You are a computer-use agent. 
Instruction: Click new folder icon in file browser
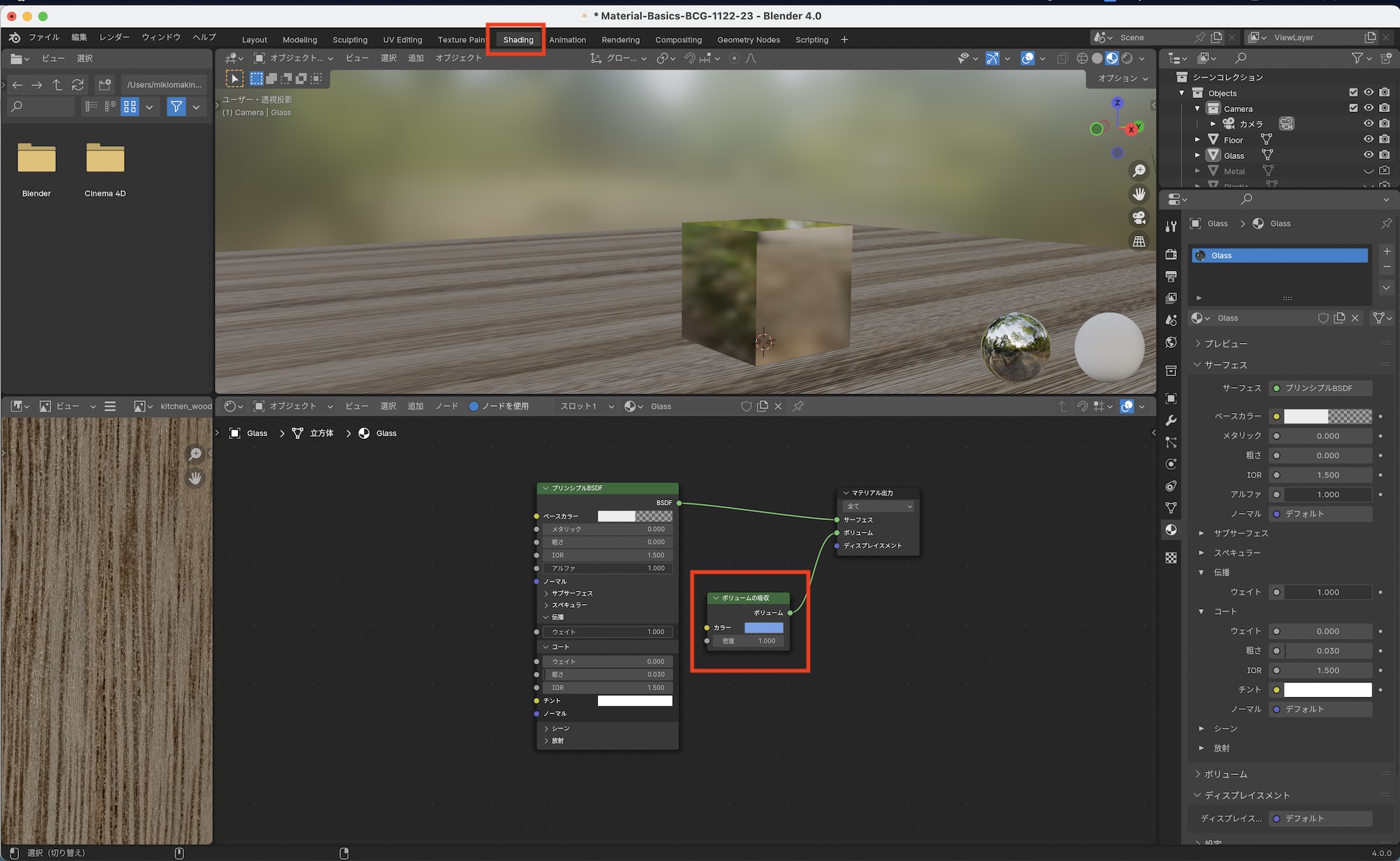coord(105,85)
